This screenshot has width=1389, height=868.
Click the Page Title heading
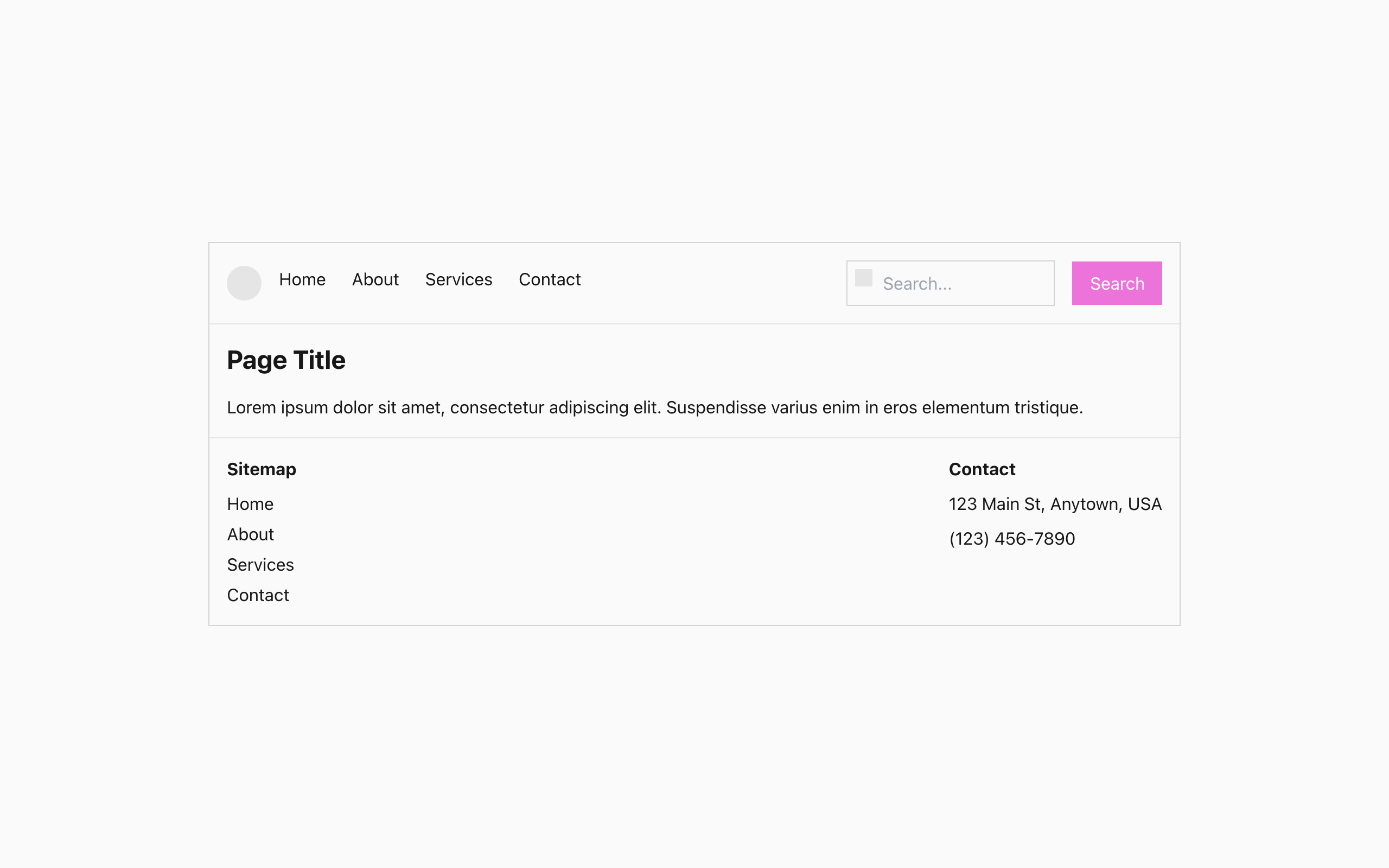(286, 361)
